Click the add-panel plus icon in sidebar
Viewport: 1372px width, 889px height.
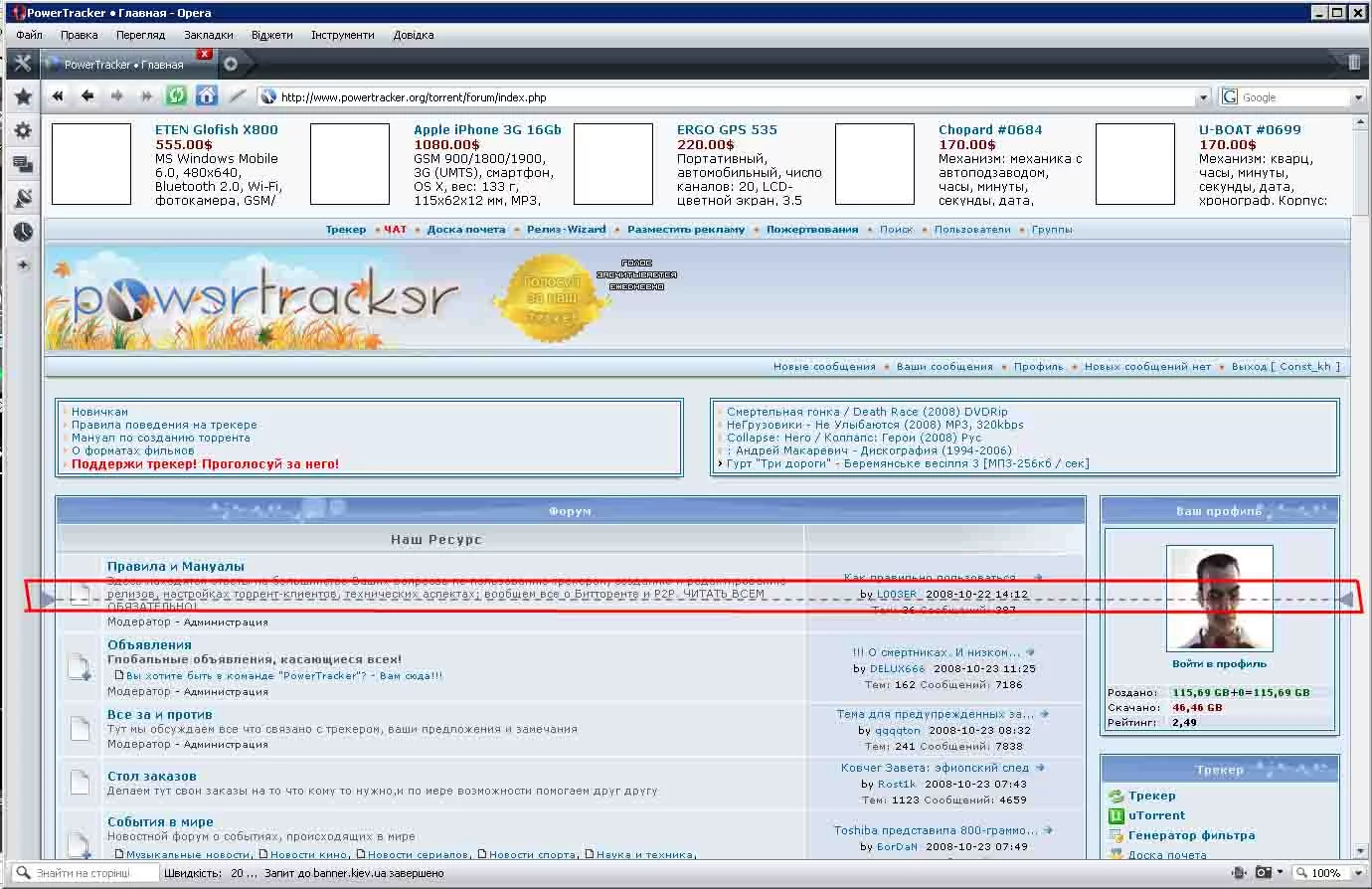click(x=23, y=265)
